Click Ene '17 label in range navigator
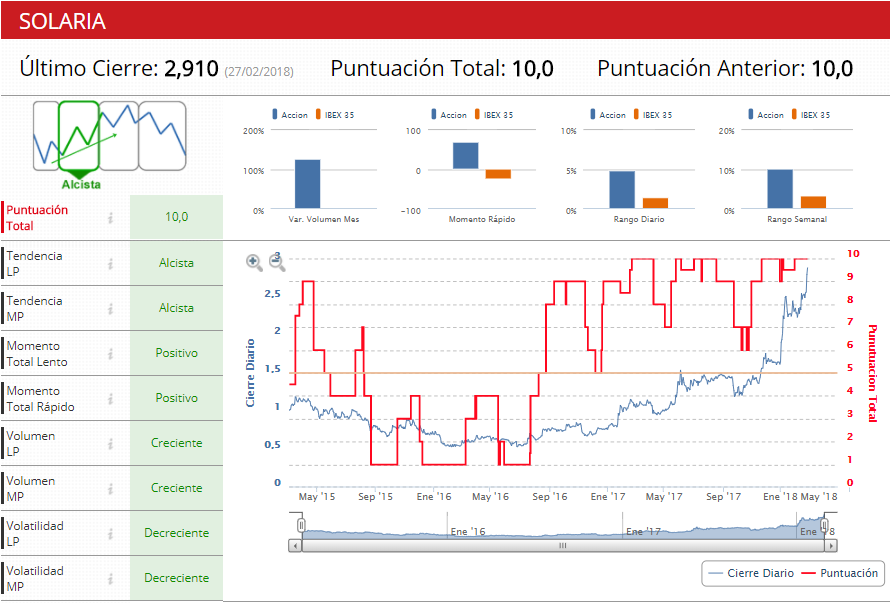The image size is (891, 603). [x=643, y=532]
